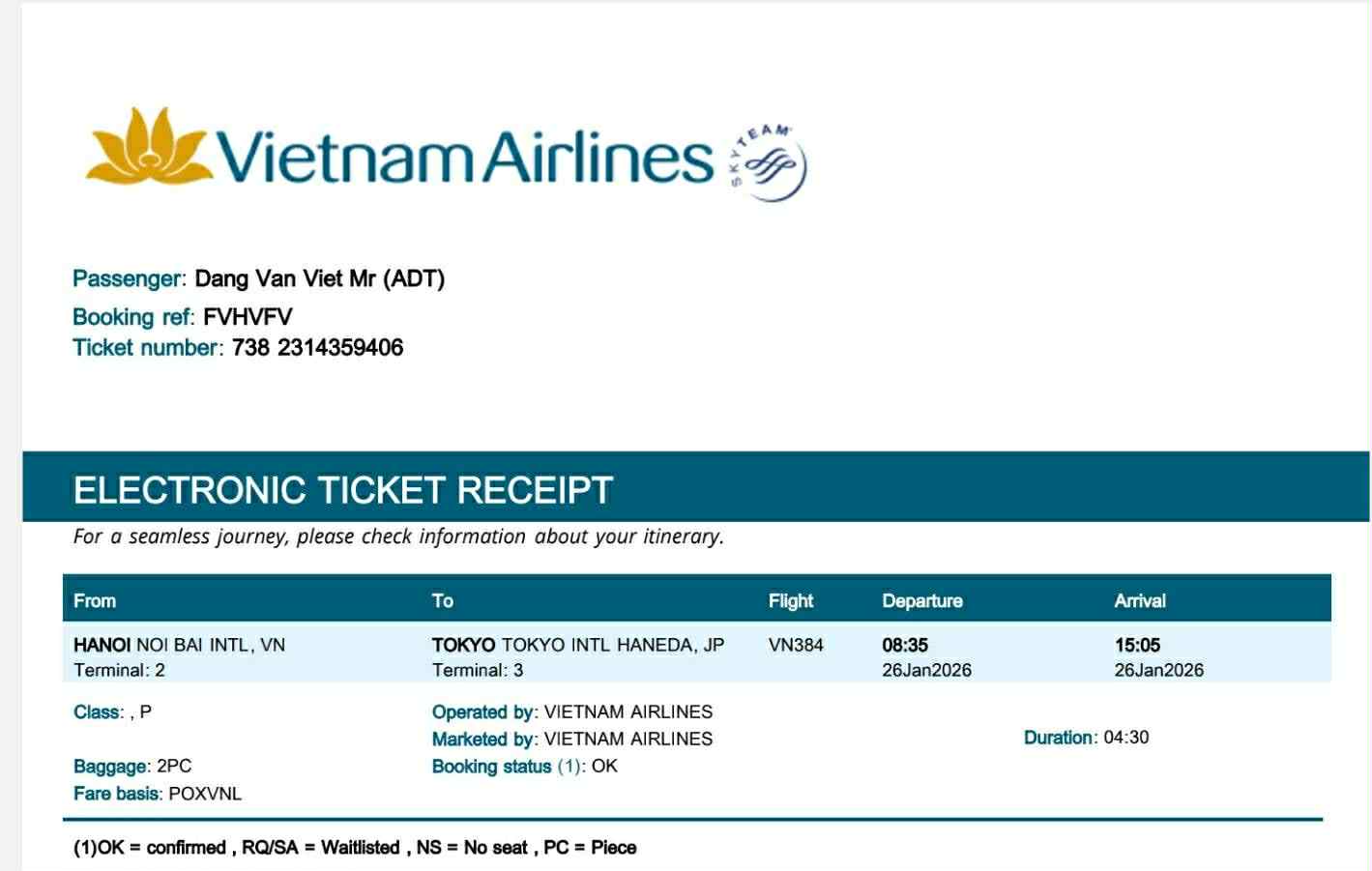Viewport: 1372px width, 871px height.
Task: Click the To column header
Action: 443,601
